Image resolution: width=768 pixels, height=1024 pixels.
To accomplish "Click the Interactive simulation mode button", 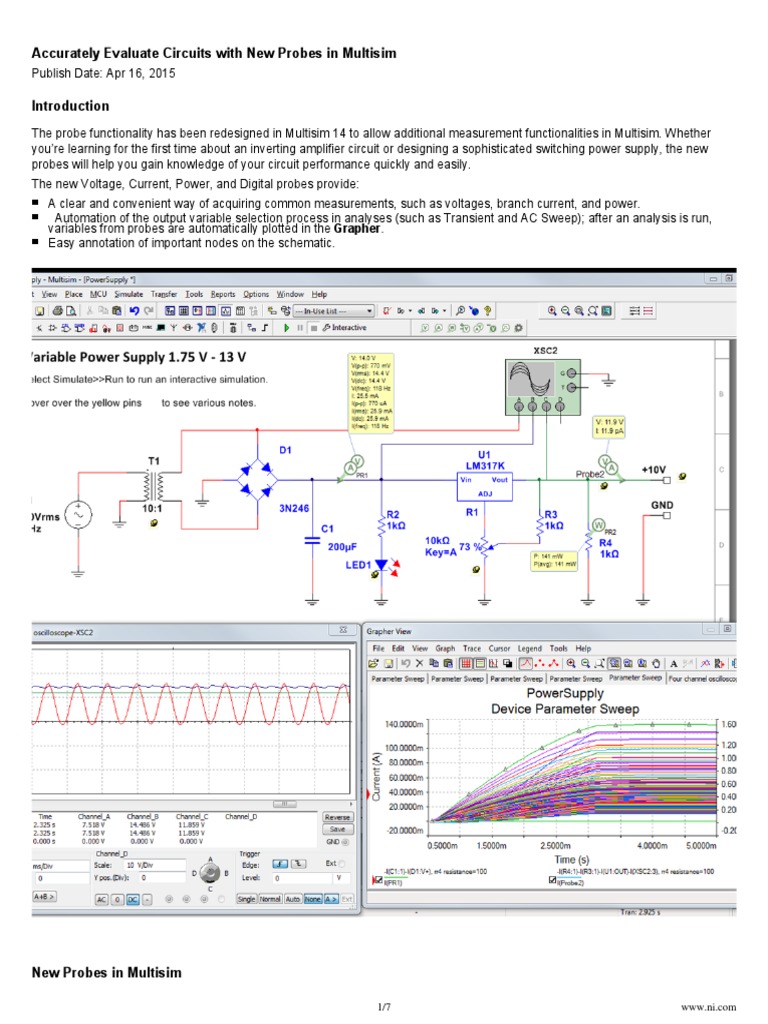I will 344,328.
